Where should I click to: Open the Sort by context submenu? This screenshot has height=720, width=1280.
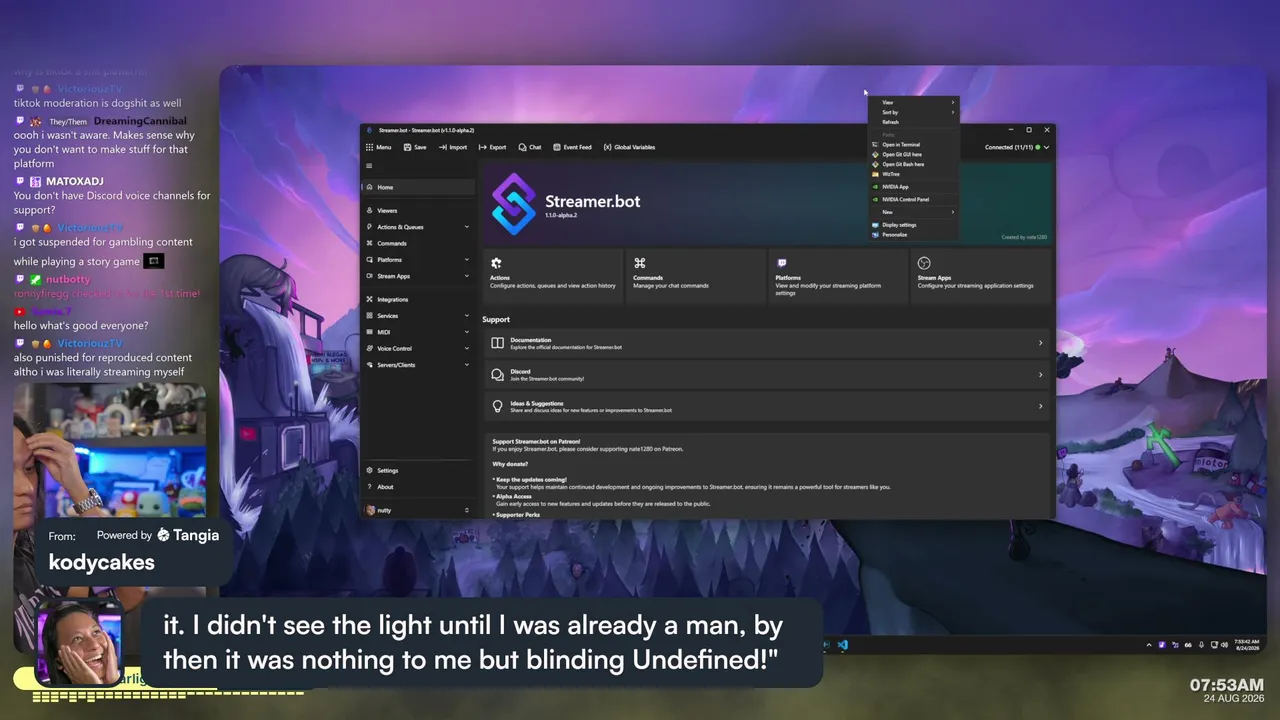tap(913, 112)
